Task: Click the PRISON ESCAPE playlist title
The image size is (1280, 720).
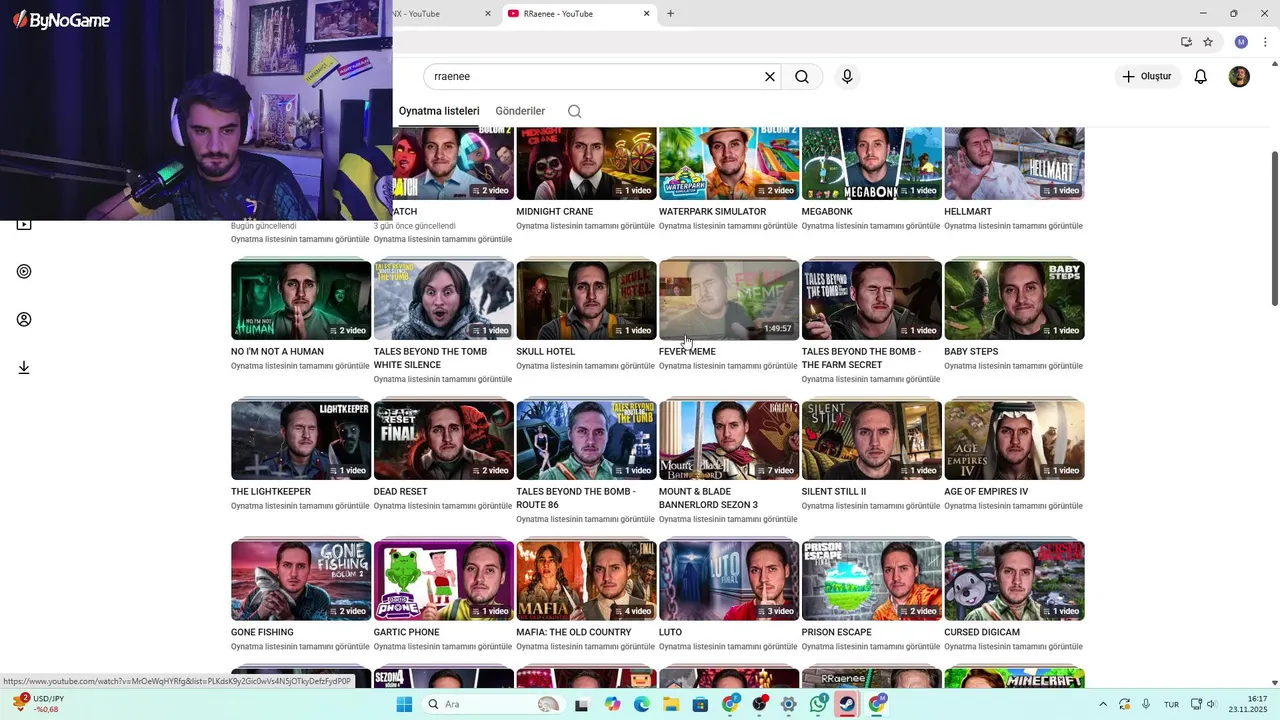Action: [836, 632]
